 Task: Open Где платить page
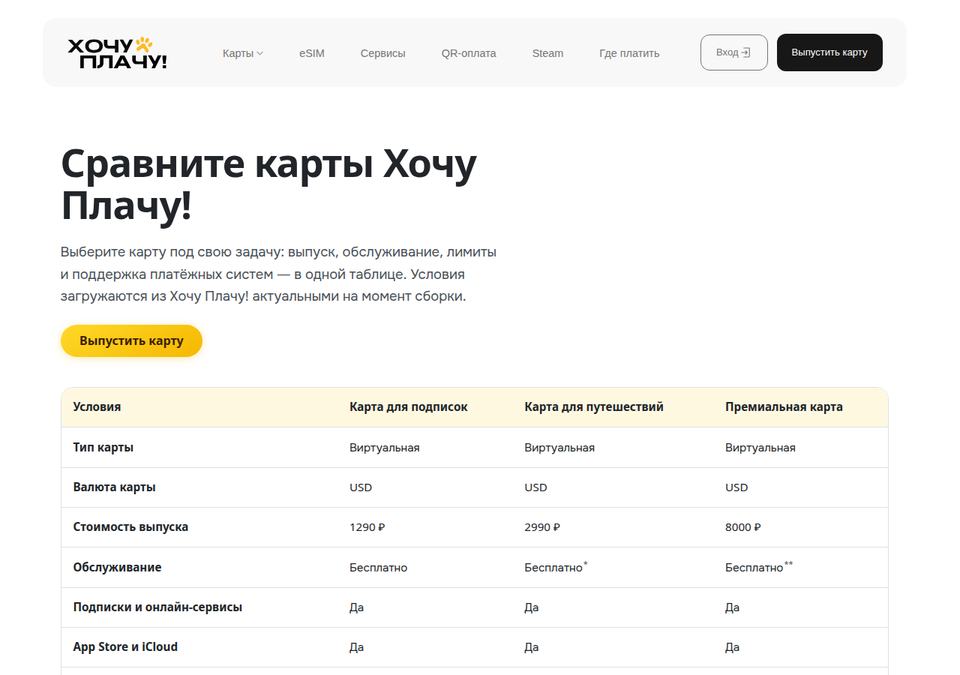(629, 53)
